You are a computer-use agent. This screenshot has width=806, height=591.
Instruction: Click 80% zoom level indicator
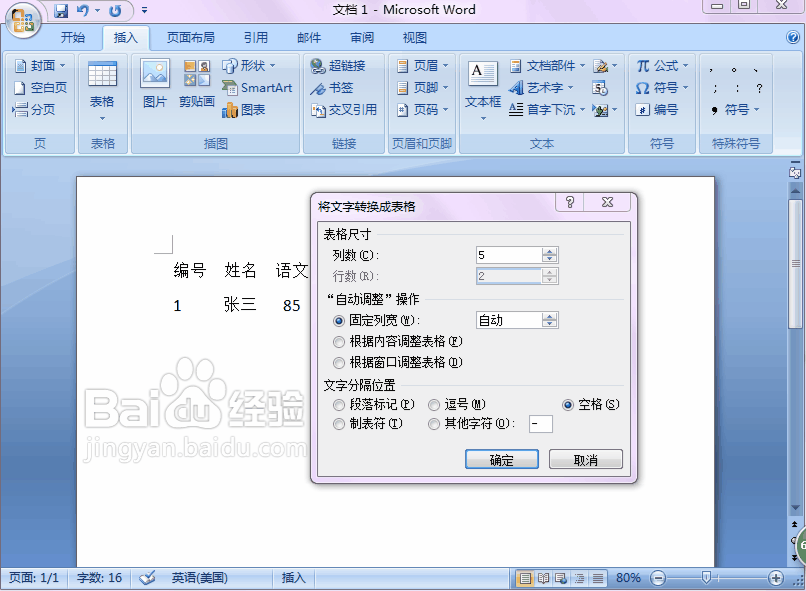point(628,579)
